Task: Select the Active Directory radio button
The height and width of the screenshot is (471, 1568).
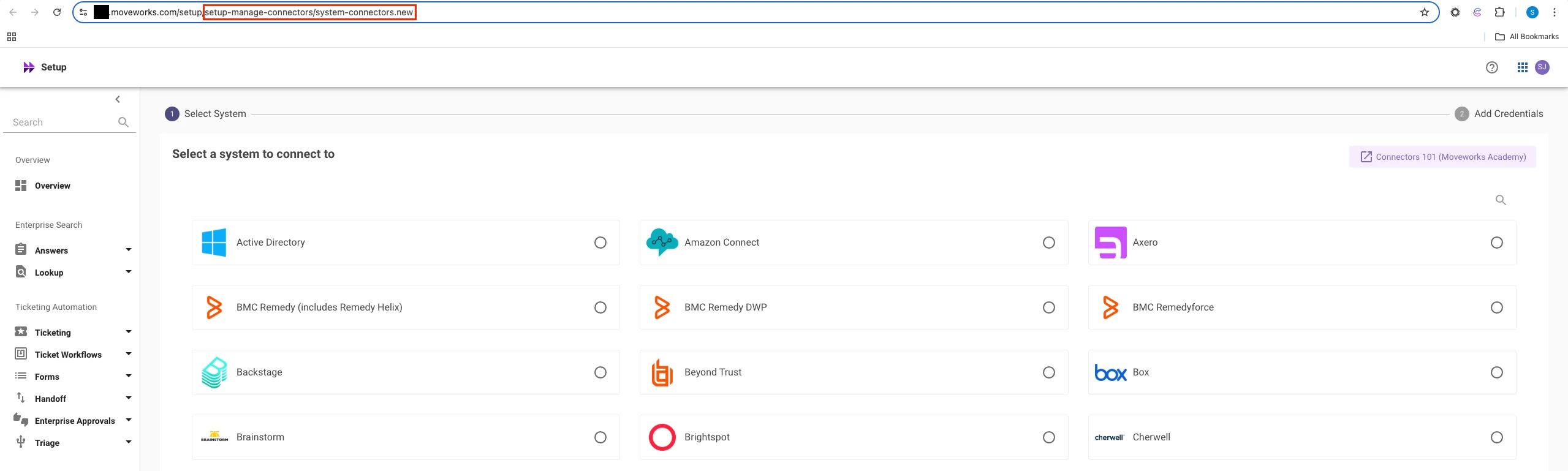Action: [x=600, y=243]
